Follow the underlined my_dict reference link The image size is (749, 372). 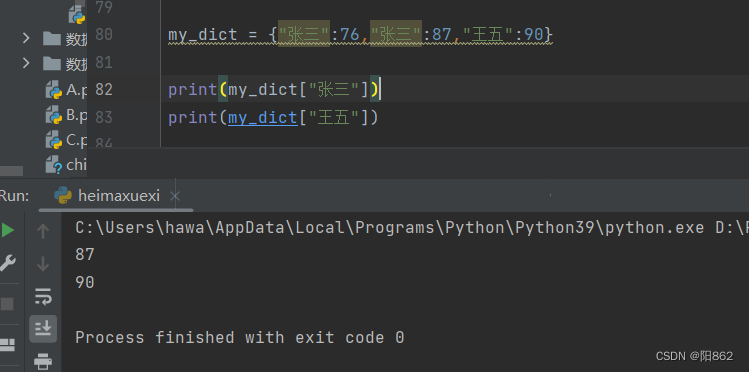click(262, 117)
